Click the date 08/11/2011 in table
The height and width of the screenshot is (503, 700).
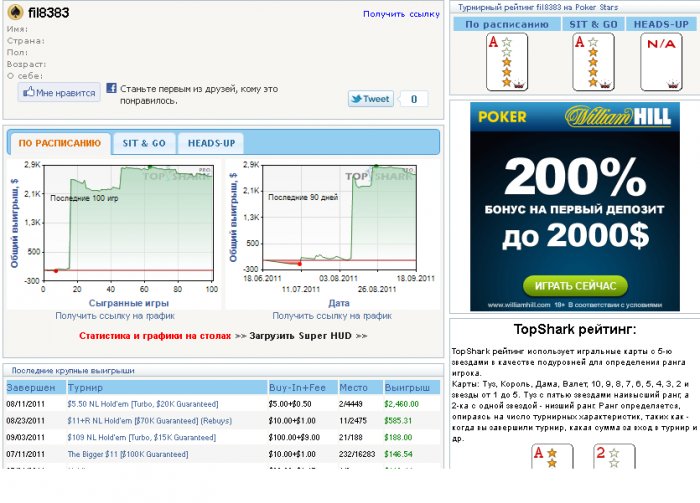(25, 404)
